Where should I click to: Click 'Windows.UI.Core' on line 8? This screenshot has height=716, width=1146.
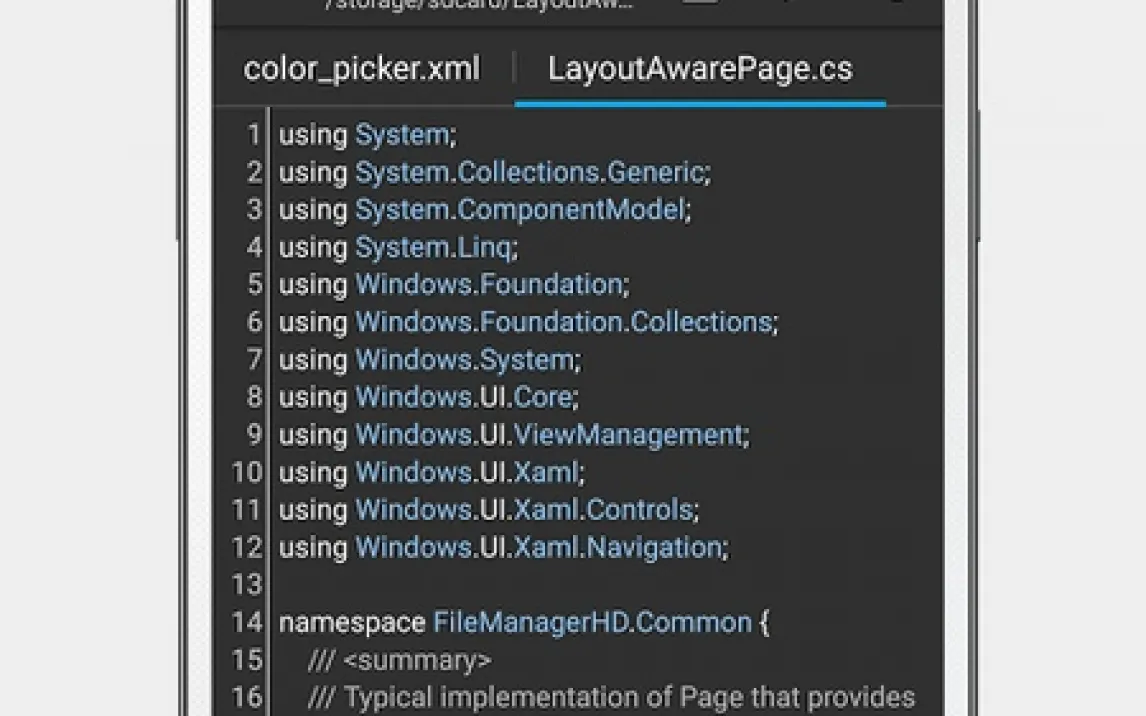tap(464, 397)
